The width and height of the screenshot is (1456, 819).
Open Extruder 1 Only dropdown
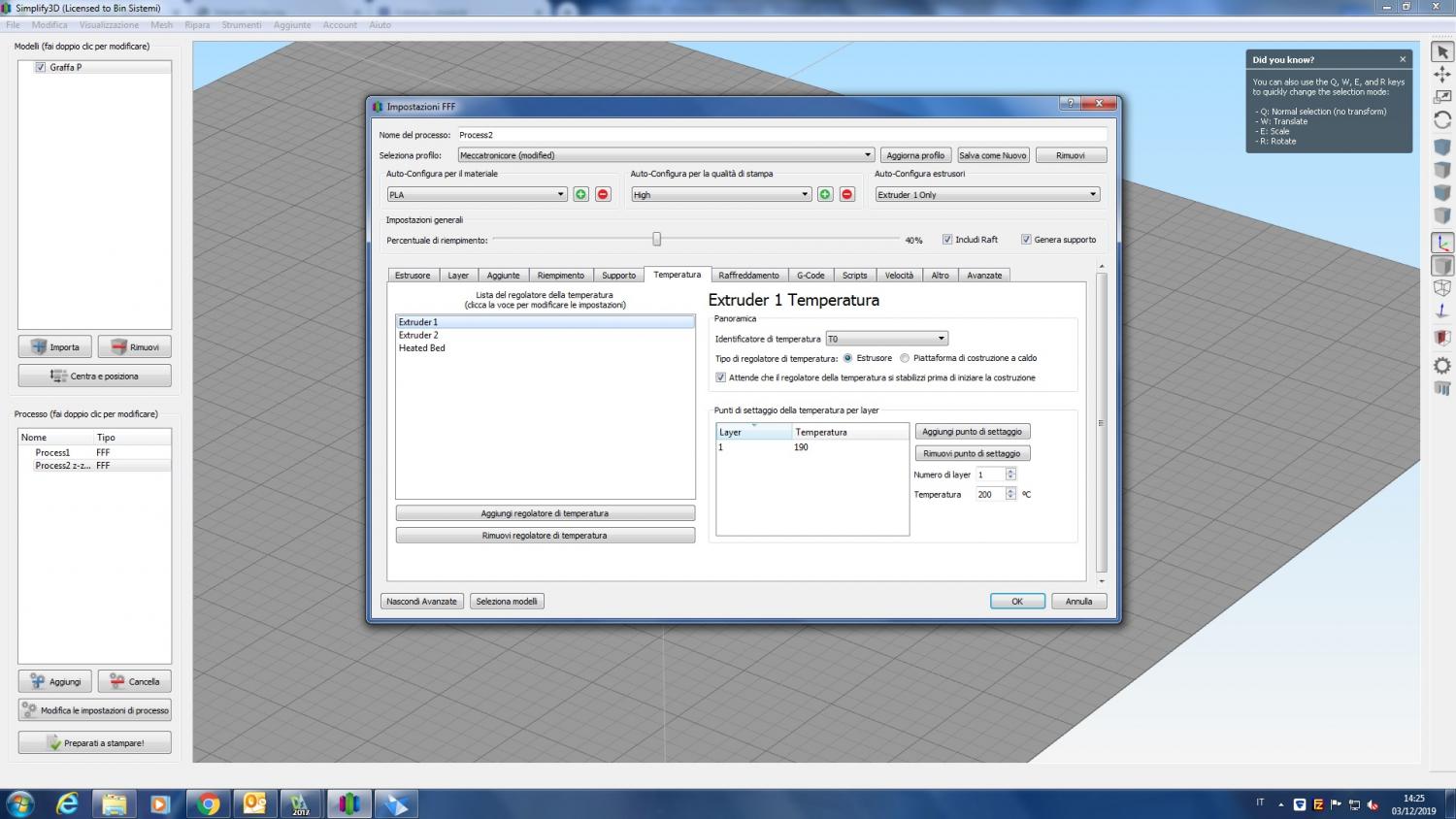point(987,194)
